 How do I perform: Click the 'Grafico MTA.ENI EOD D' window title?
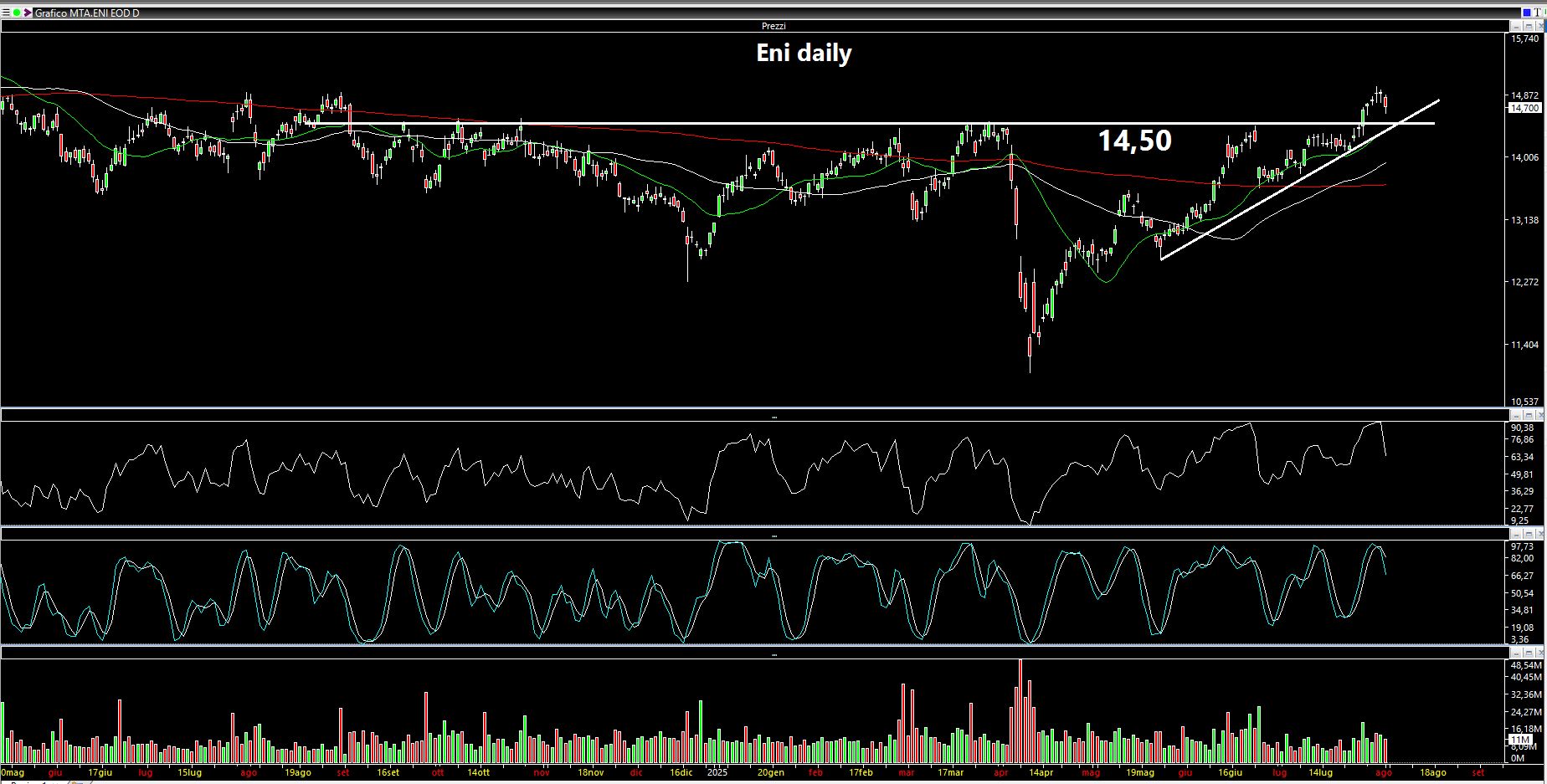pos(87,13)
